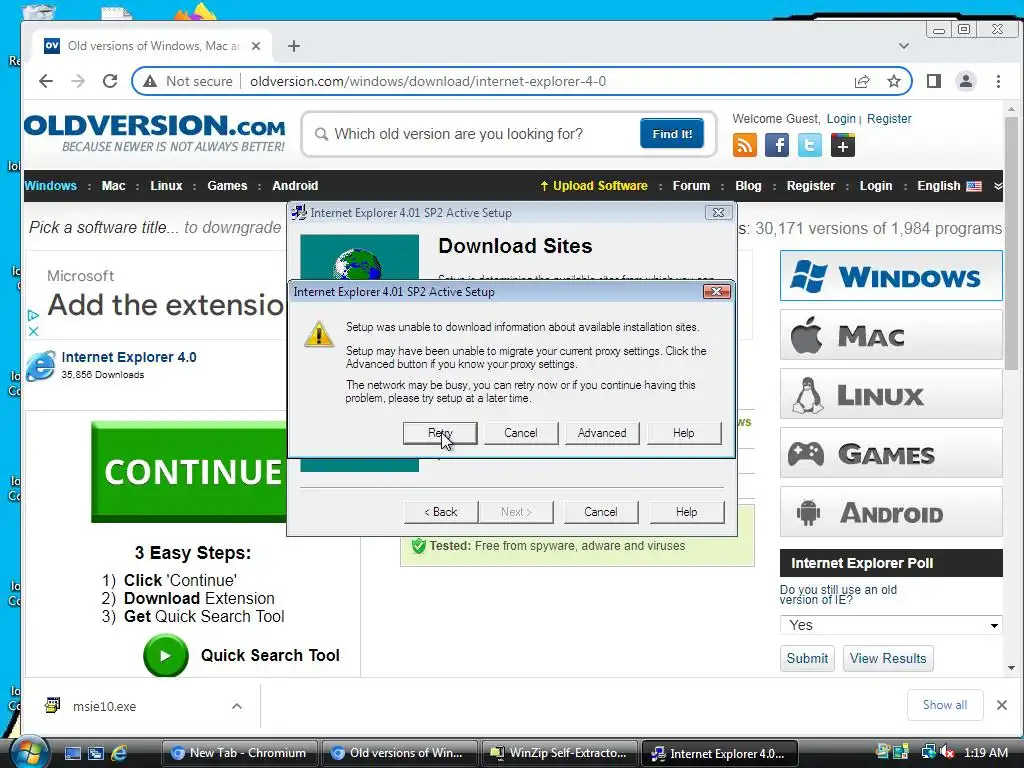
Task: Click Cancel in the Download Sites wizard
Action: tap(600, 512)
